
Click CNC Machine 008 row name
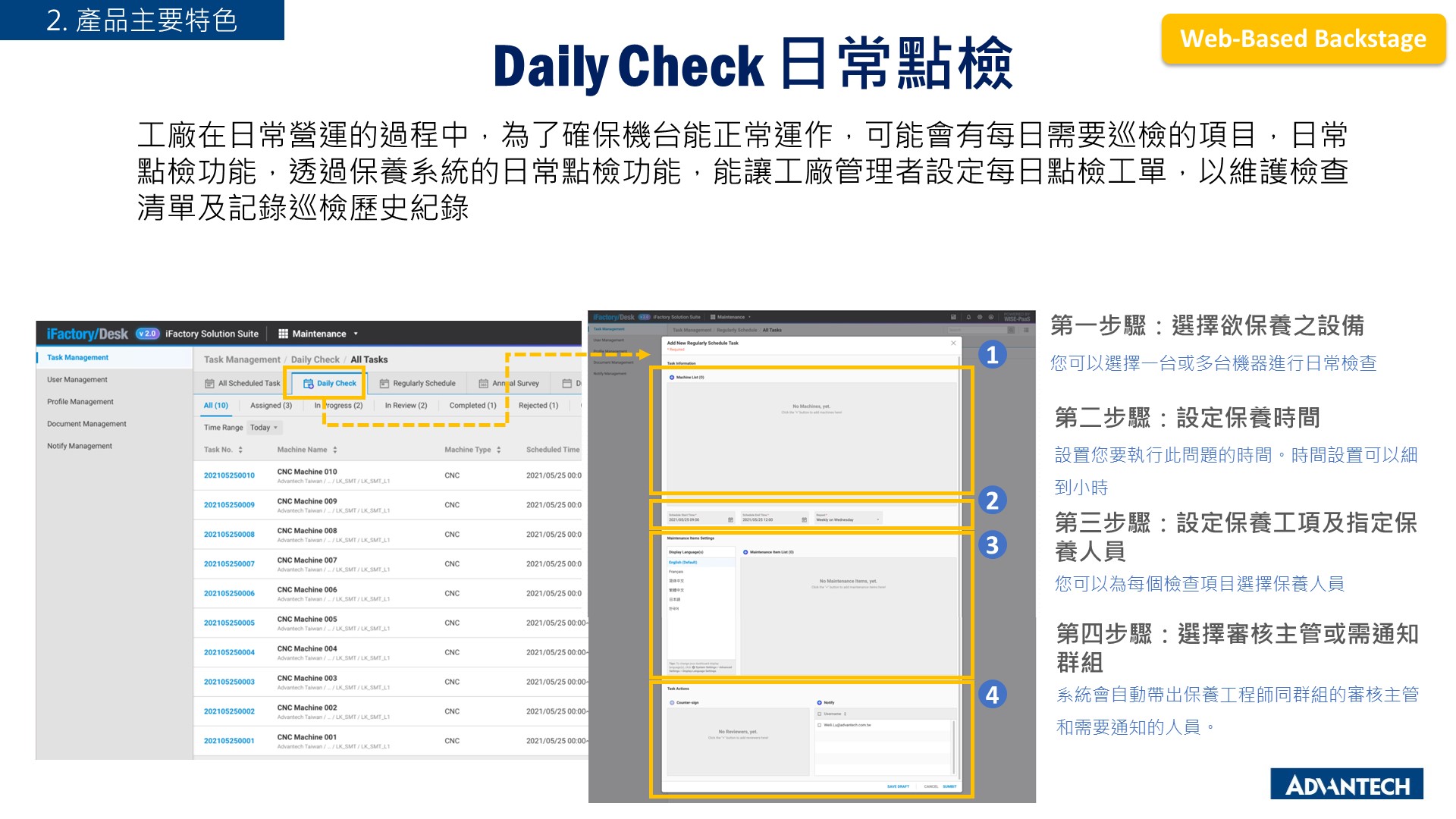click(307, 531)
